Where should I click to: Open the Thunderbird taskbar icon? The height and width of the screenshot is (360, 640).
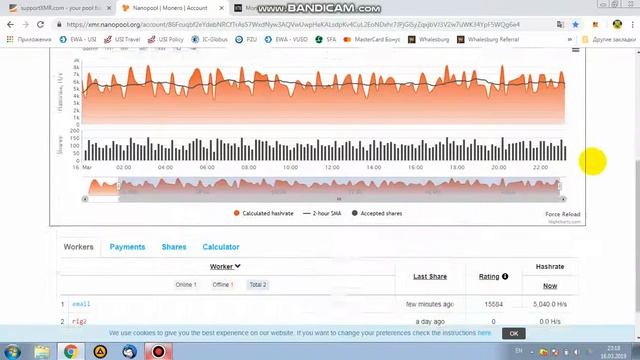coord(129,351)
